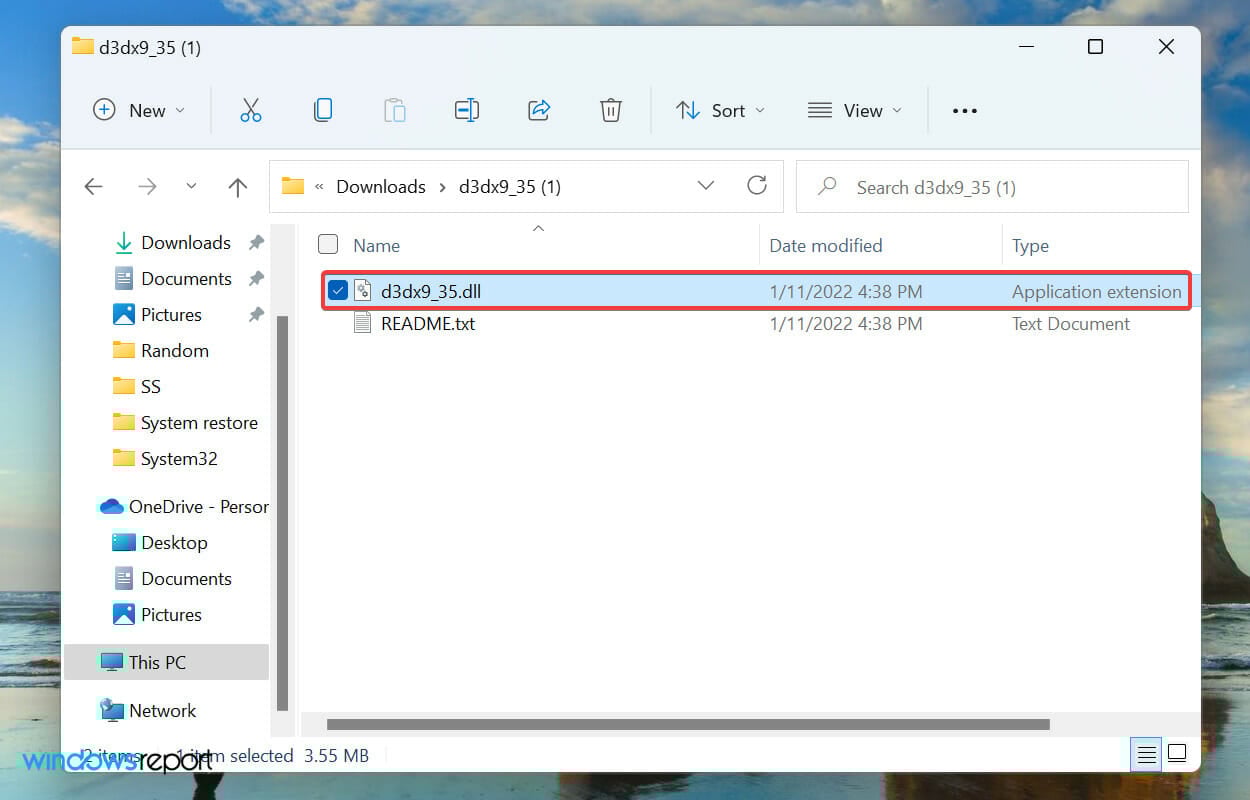
Task: Select OneDrive - Personal in sidebar
Action: (x=199, y=507)
